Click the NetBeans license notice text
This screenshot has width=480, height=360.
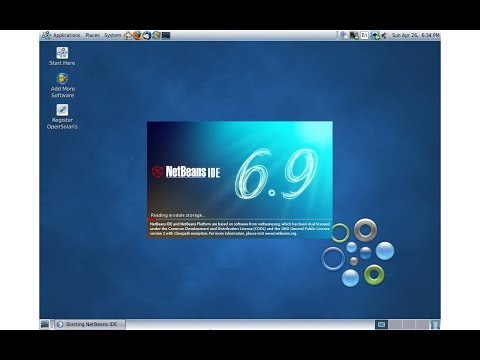(240, 229)
